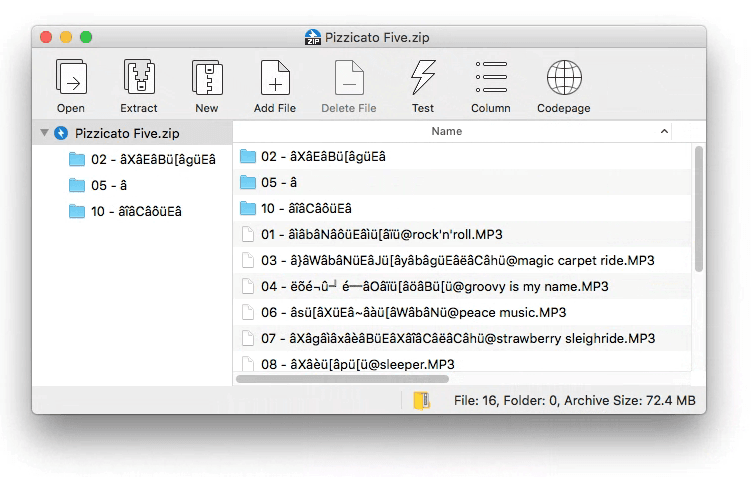Image resolution: width=751 pixels, height=477 pixels.
Task: Create a new archive with New icon
Action: coord(207,78)
